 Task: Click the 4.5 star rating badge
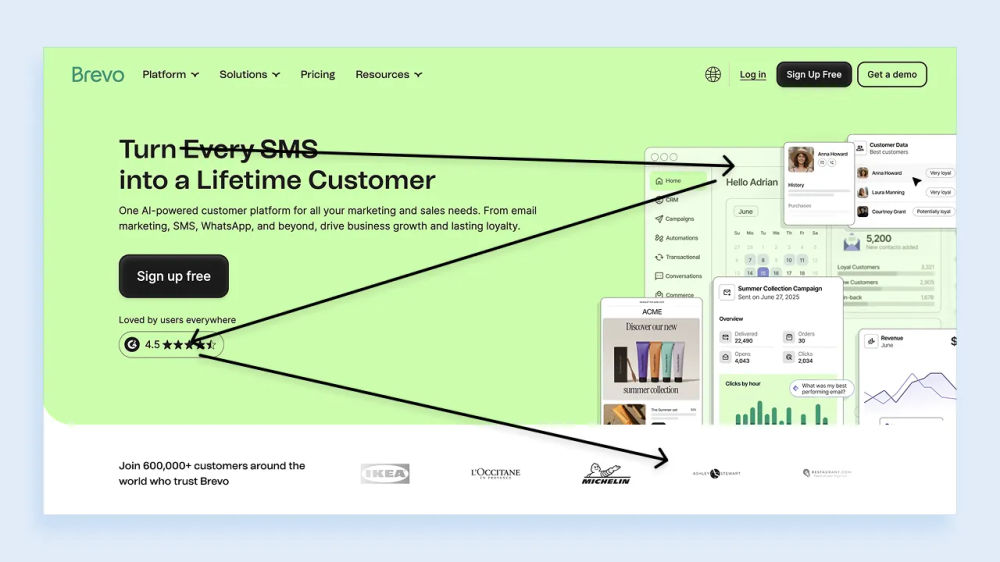point(171,344)
